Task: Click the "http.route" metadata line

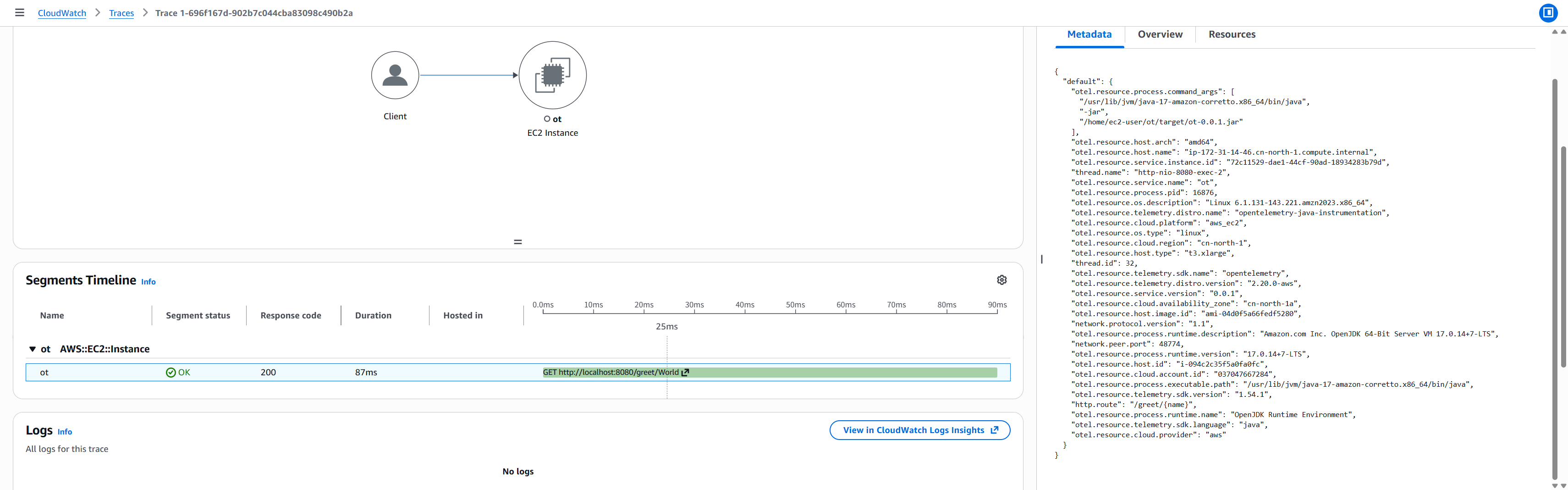Action: (1133, 405)
